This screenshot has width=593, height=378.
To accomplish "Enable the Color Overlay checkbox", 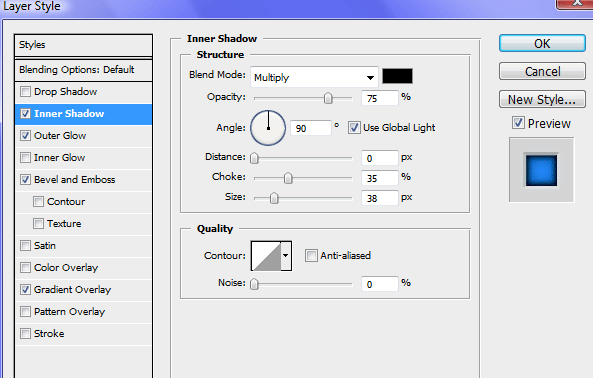I will [x=25, y=268].
